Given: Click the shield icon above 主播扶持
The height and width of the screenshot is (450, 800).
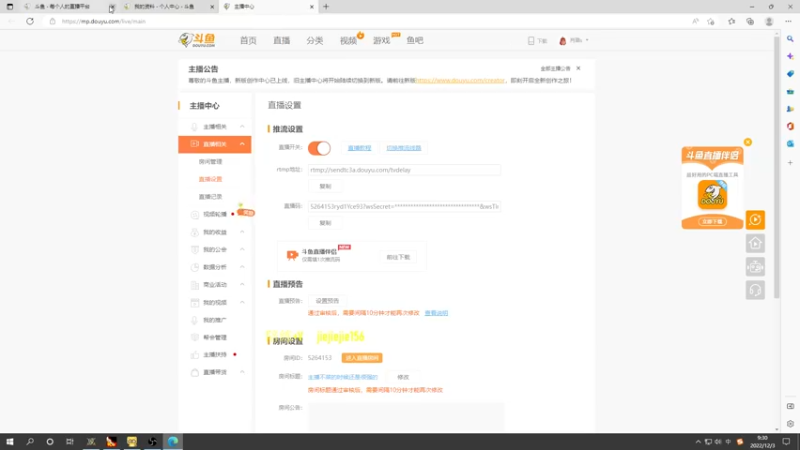Looking at the screenshot, I should [x=194, y=337].
